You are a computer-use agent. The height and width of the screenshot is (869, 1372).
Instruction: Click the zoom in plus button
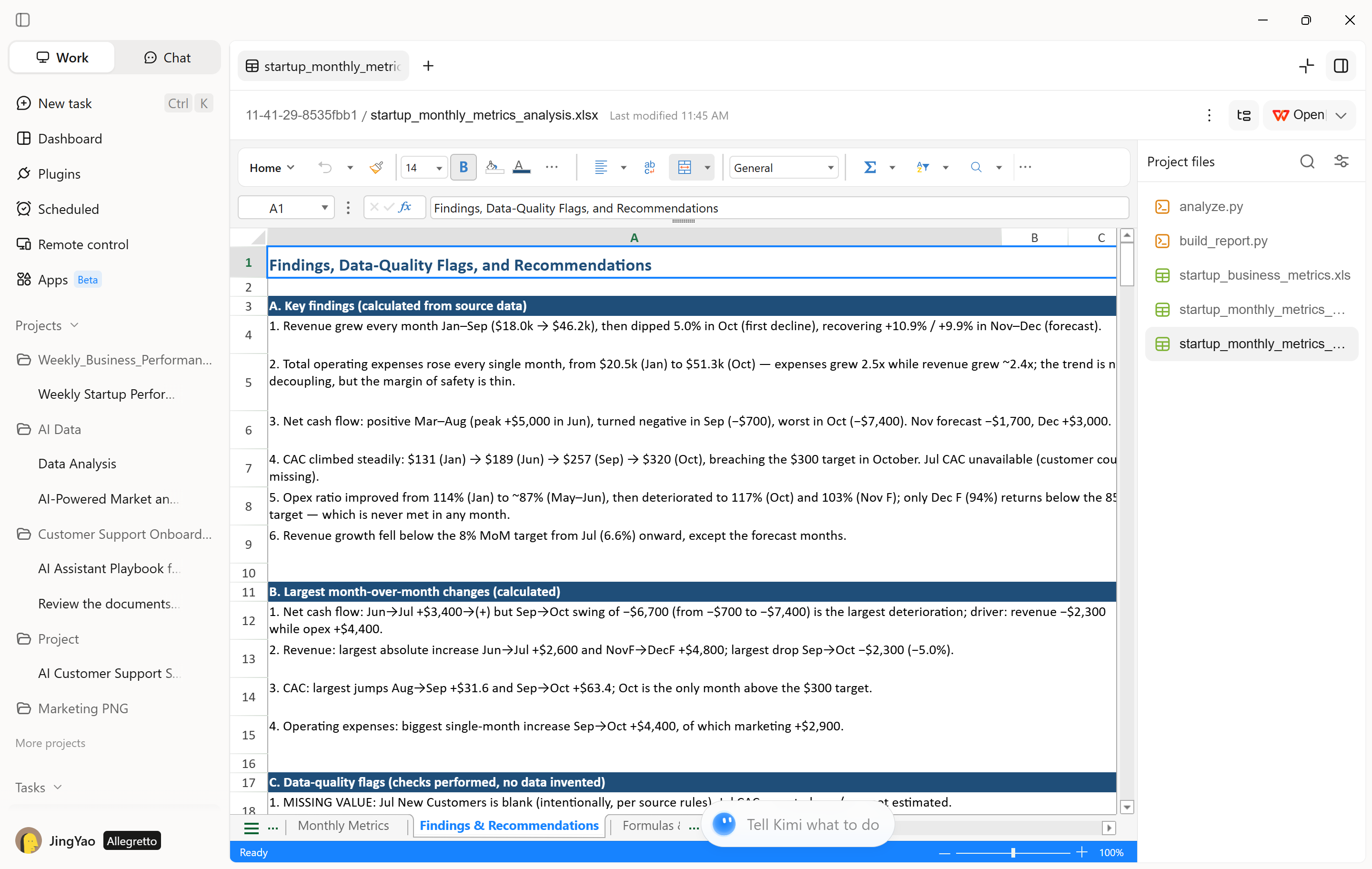[x=1081, y=852]
